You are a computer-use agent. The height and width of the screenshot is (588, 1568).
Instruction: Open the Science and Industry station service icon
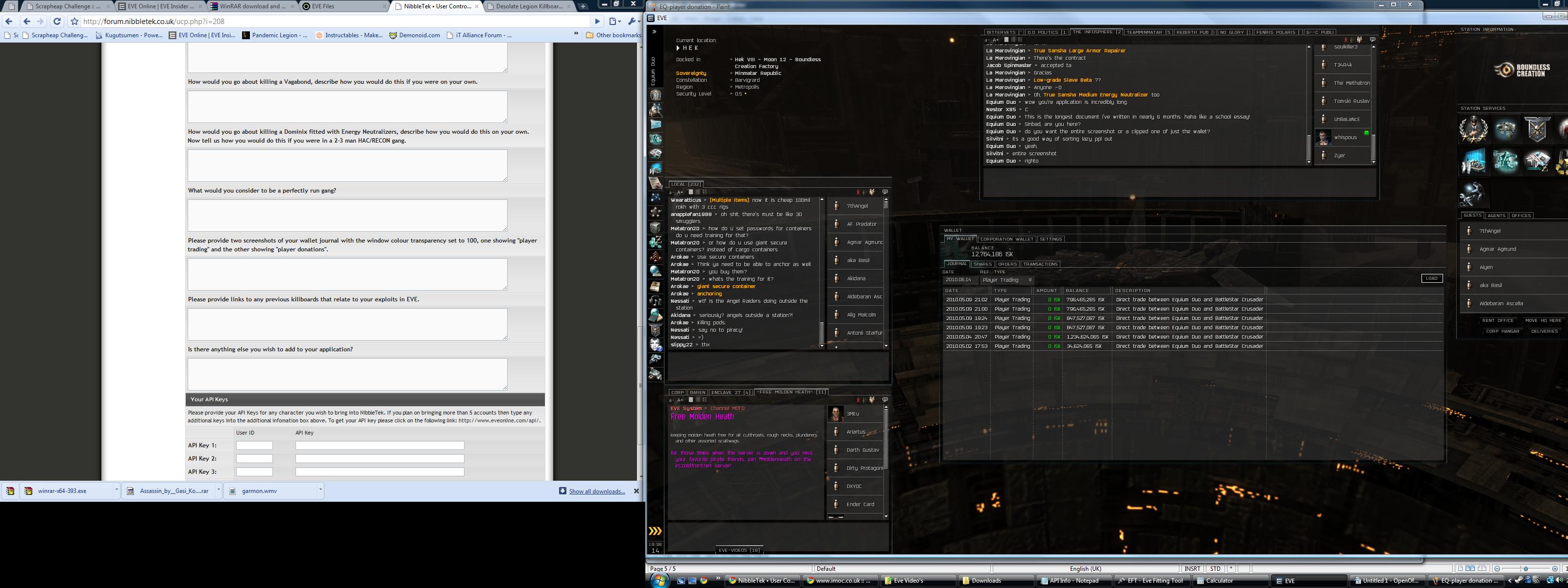click(x=1474, y=162)
